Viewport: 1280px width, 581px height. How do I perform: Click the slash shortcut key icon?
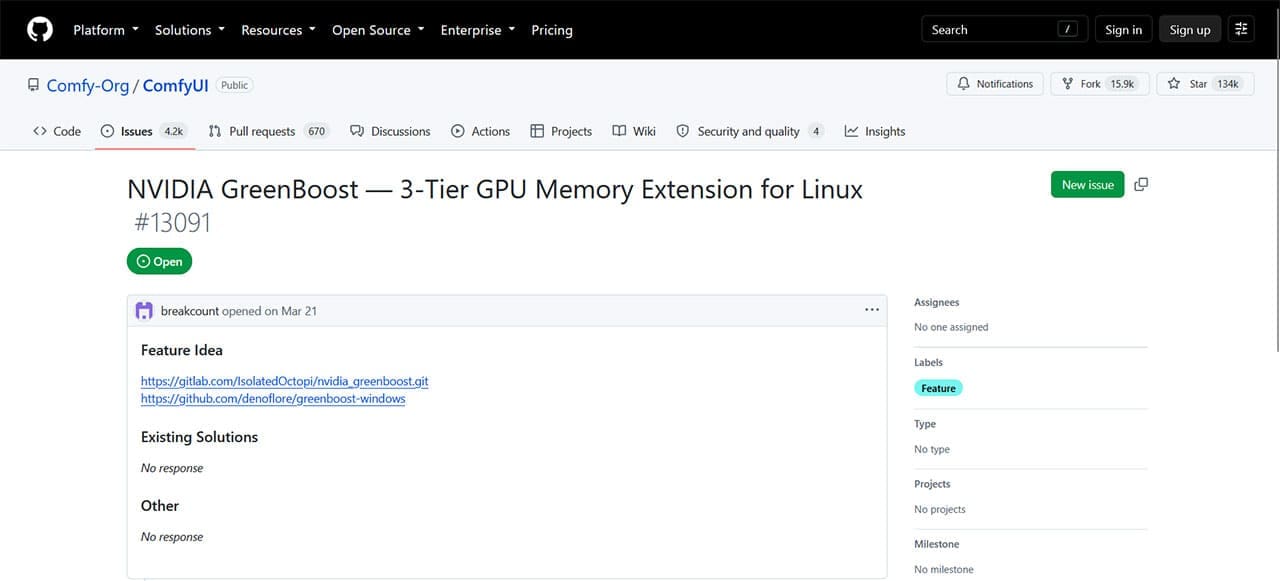pos(1069,30)
